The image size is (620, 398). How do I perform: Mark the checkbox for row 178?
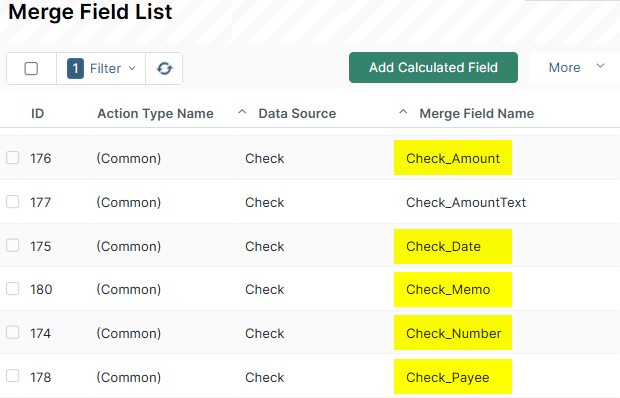(13, 376)
